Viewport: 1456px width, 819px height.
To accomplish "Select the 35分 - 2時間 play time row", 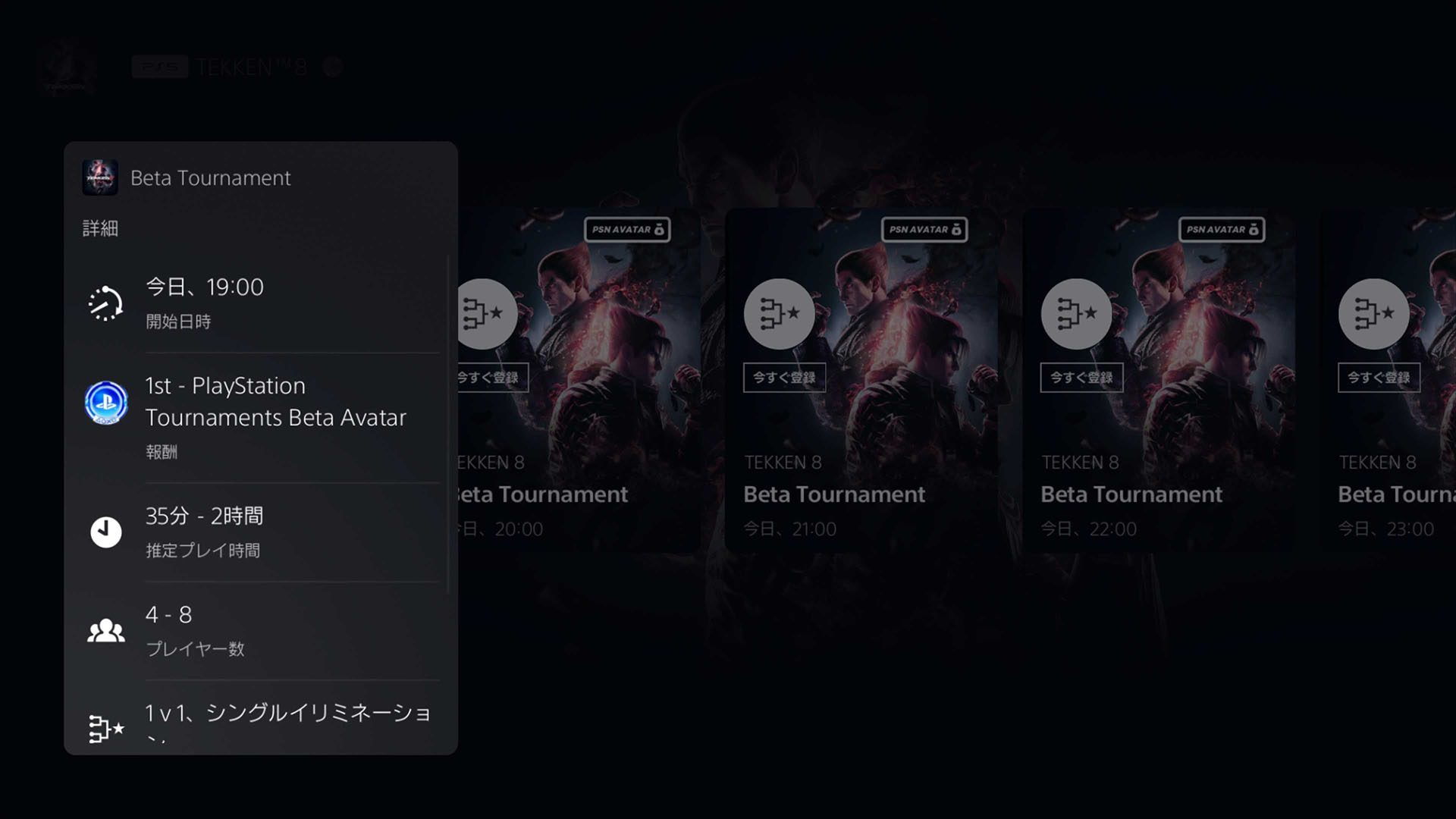I will tap(261, 532).
